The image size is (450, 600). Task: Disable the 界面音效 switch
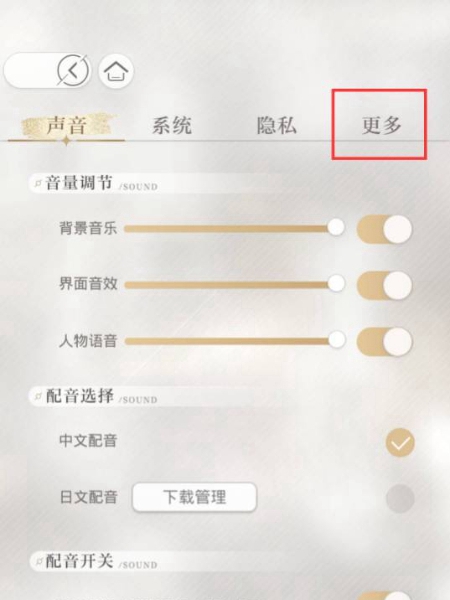[x=385, y=285]
